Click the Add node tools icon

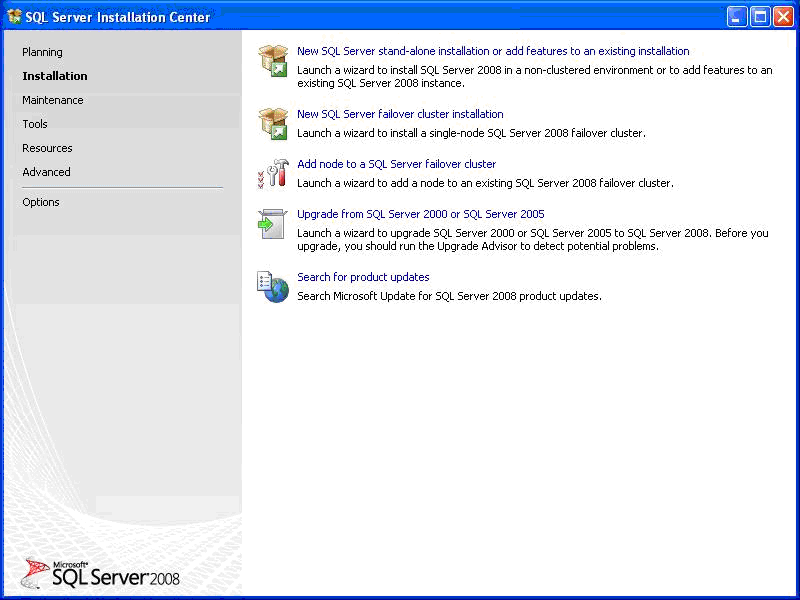273,174
